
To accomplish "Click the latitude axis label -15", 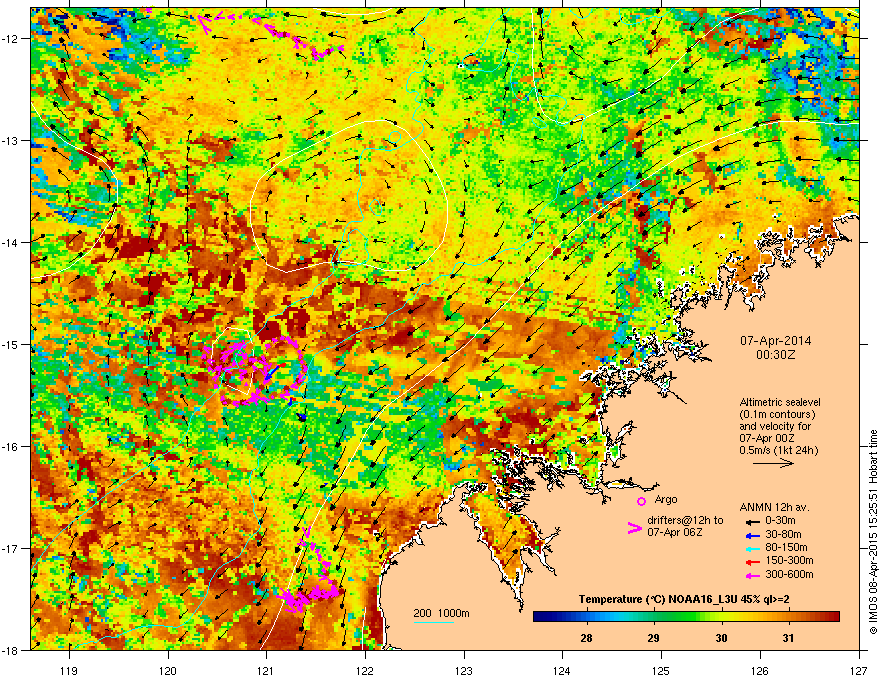I will (x=11, y=344).
